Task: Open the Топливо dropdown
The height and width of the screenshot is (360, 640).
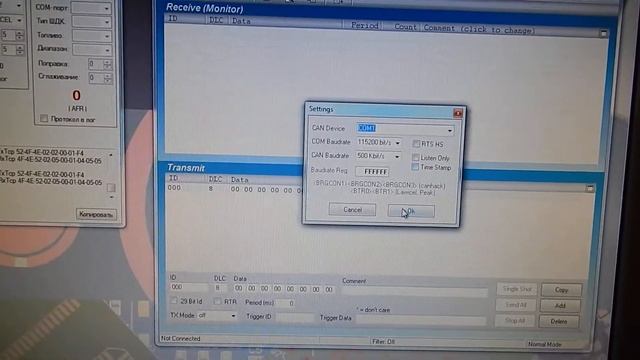Action: pos(107,36)
